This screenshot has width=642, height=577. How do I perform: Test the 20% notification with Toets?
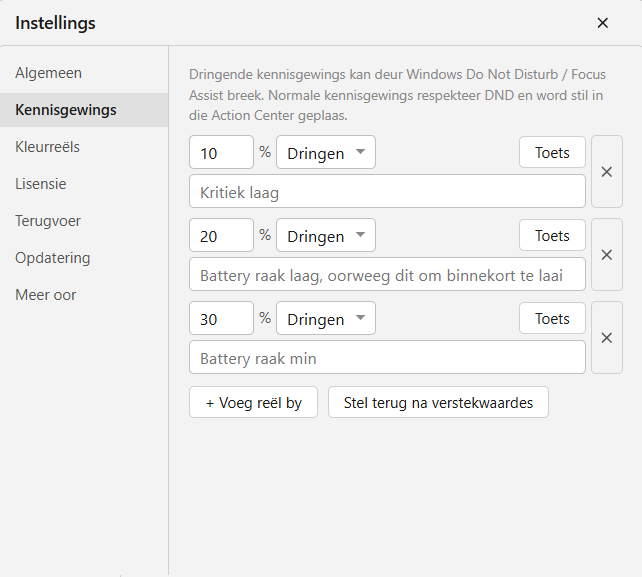(552, 235)
